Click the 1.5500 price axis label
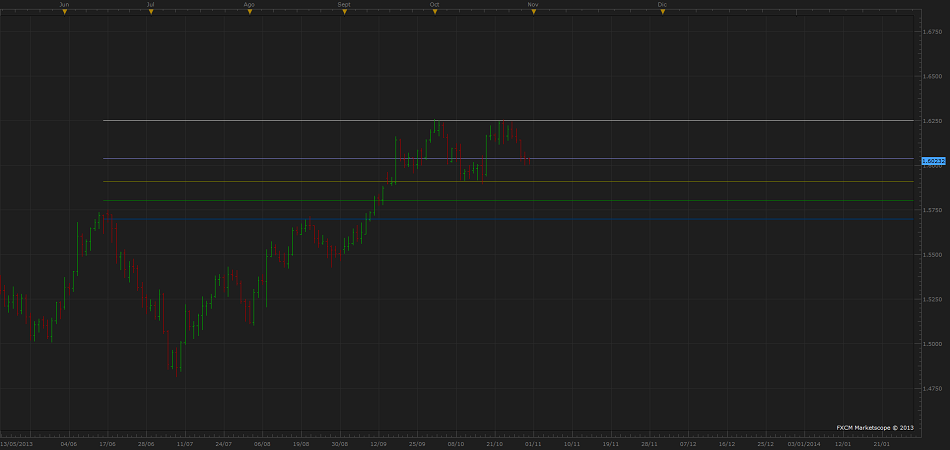The width and height of the screenshot is (950, 450). click(932, 255)
